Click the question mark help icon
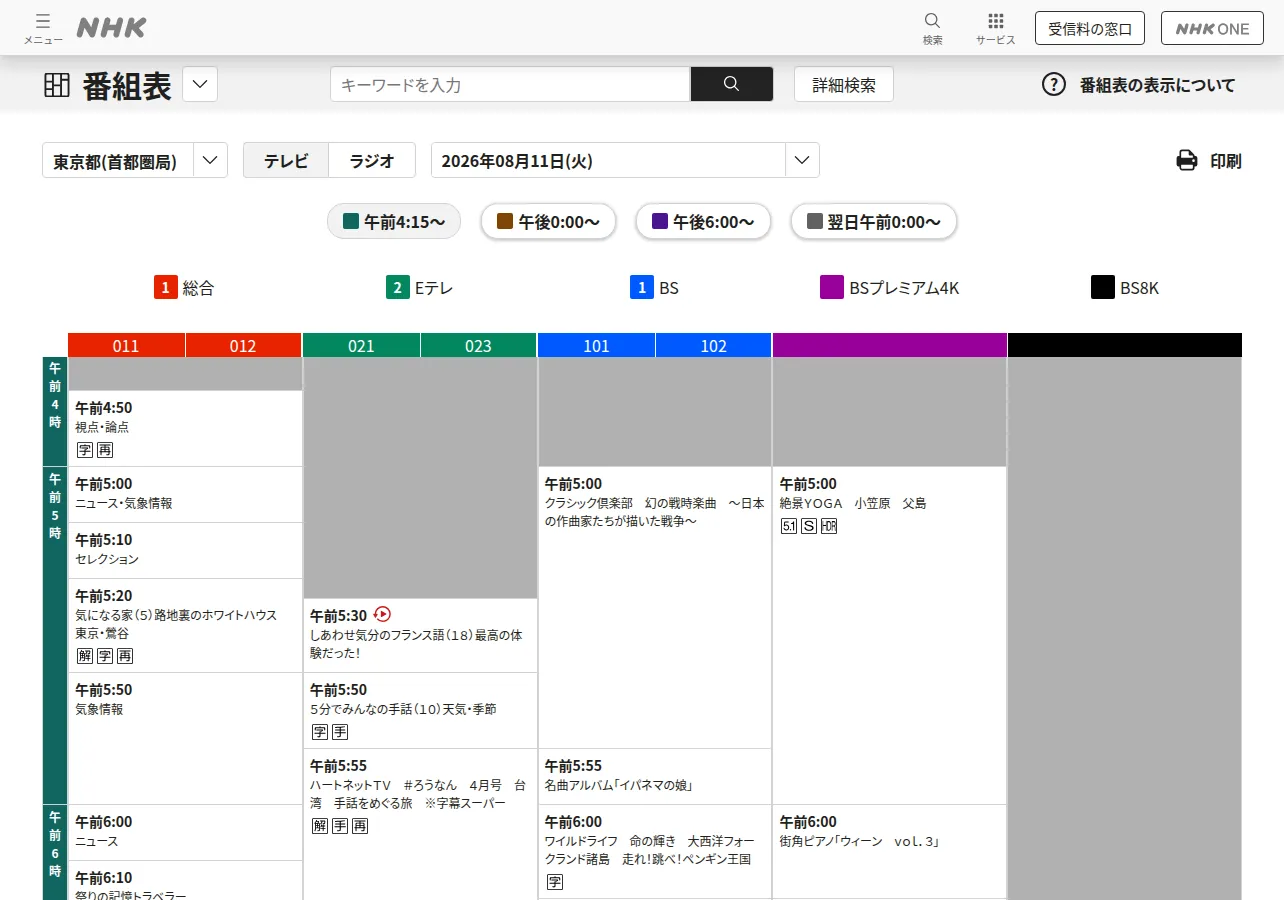Image resolution: width=1284 pixels, height=900 pixels. point(1054,84)
